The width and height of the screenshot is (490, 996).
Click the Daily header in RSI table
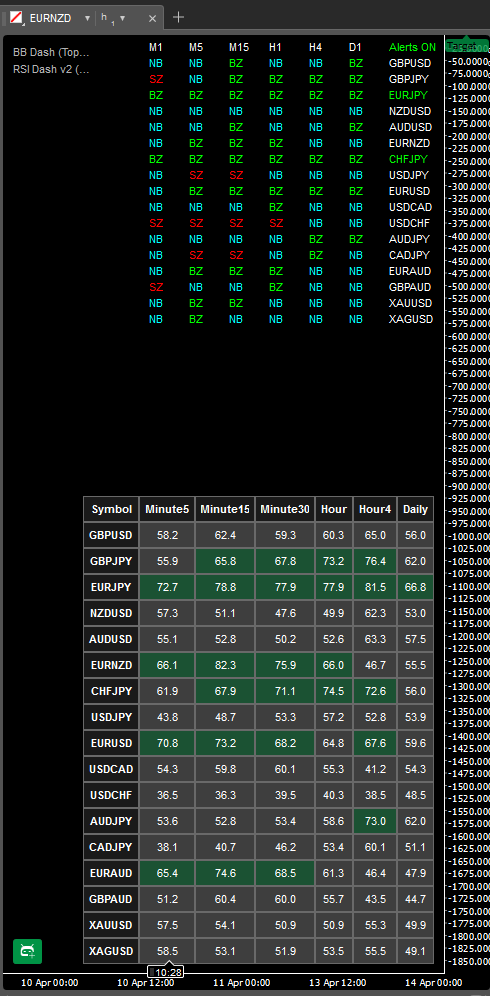coord(416,509)
